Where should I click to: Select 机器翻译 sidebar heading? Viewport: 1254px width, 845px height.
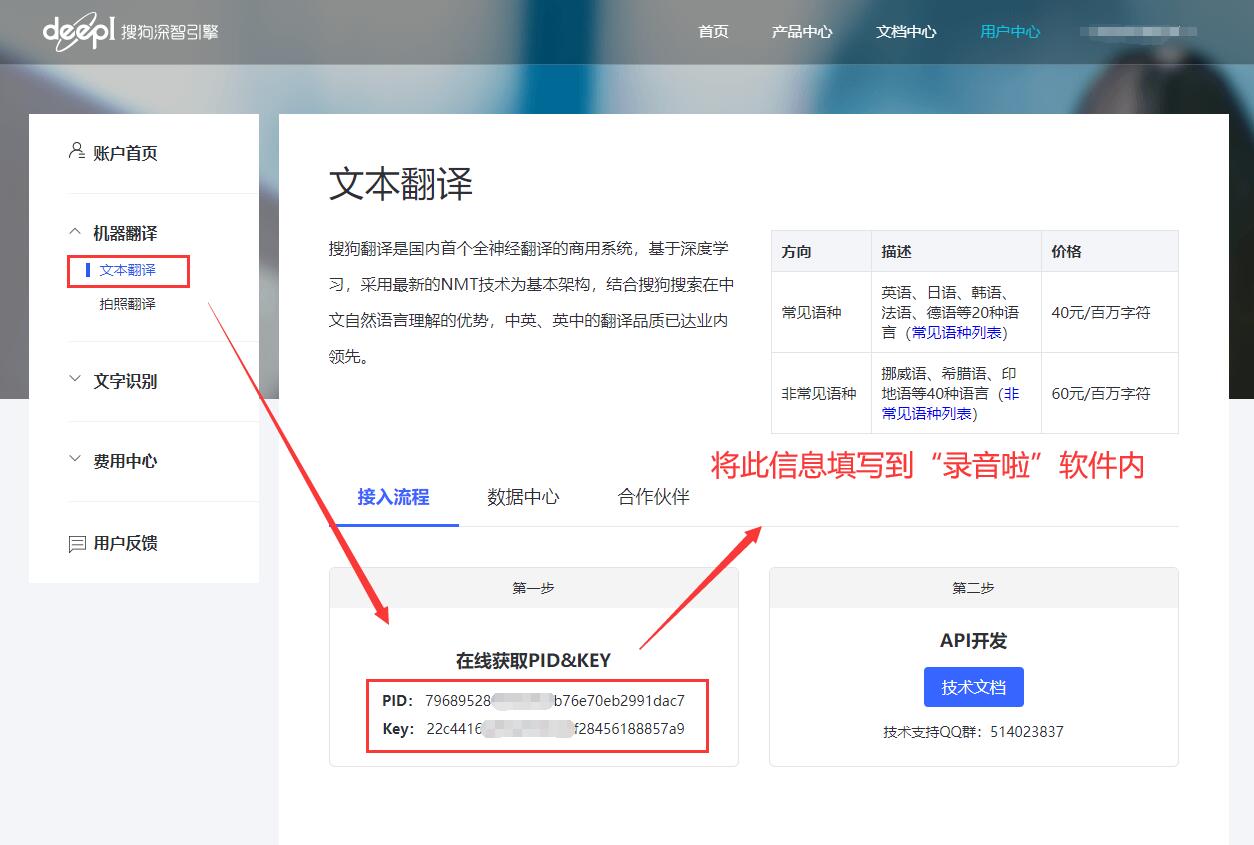tap(125, 233)
